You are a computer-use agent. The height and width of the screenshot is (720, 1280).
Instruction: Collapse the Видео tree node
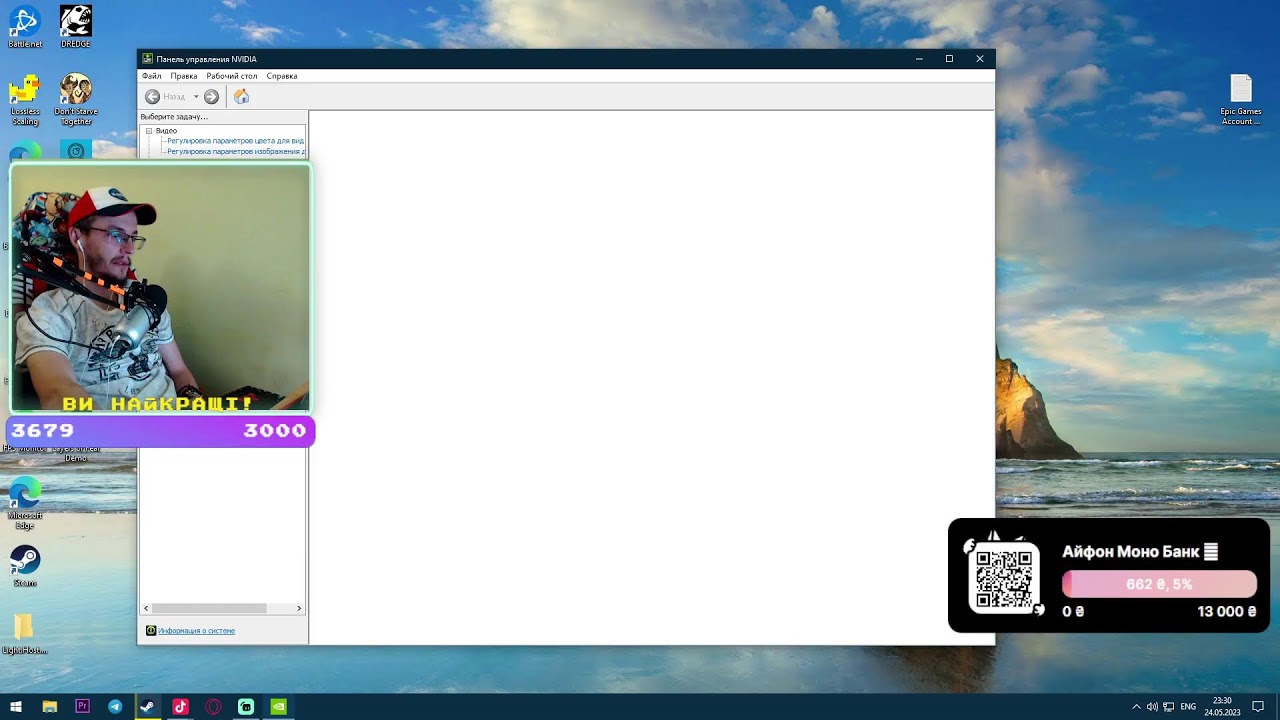[x=149, y=131]
